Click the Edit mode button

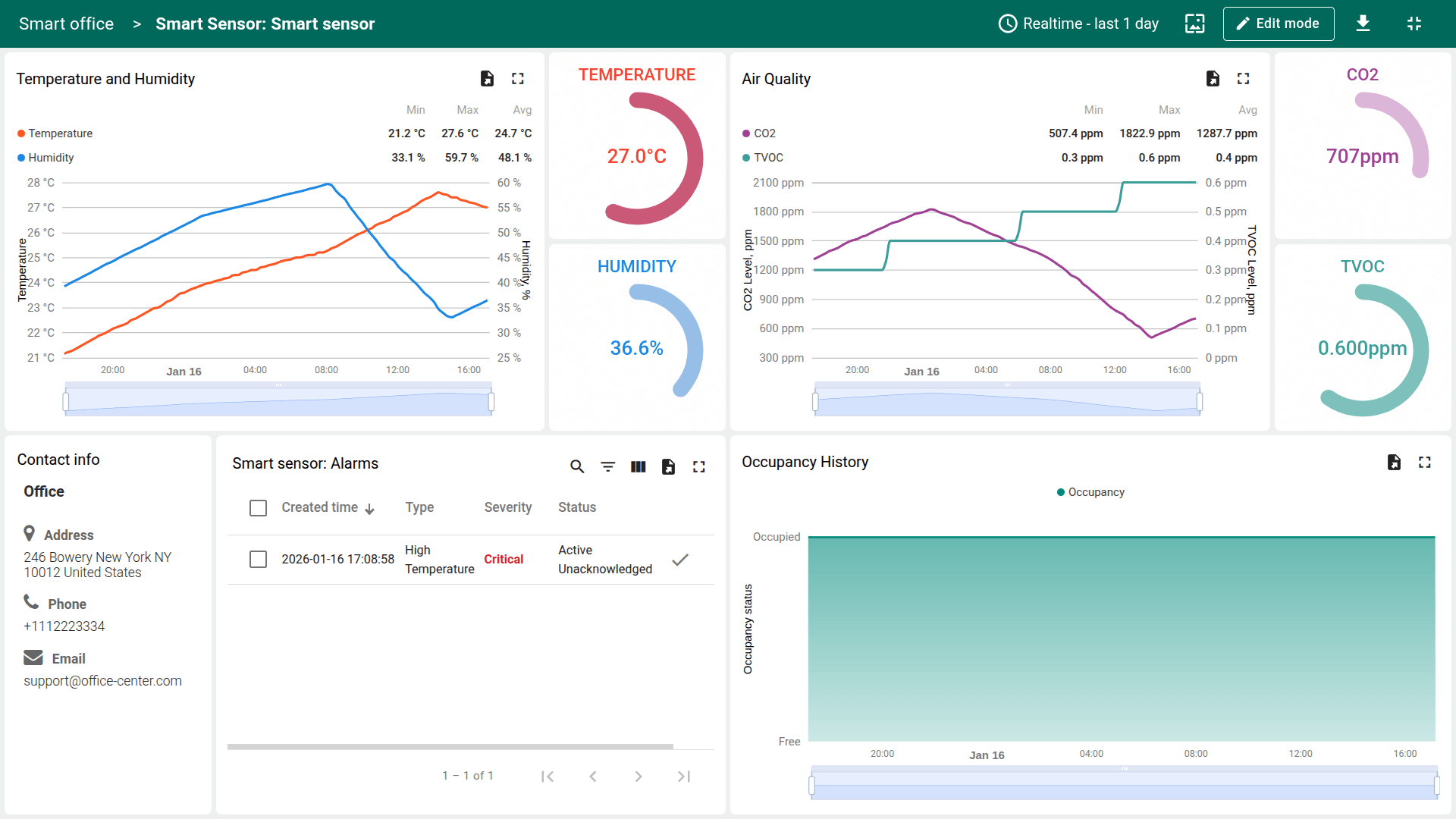pos(1278,24)
